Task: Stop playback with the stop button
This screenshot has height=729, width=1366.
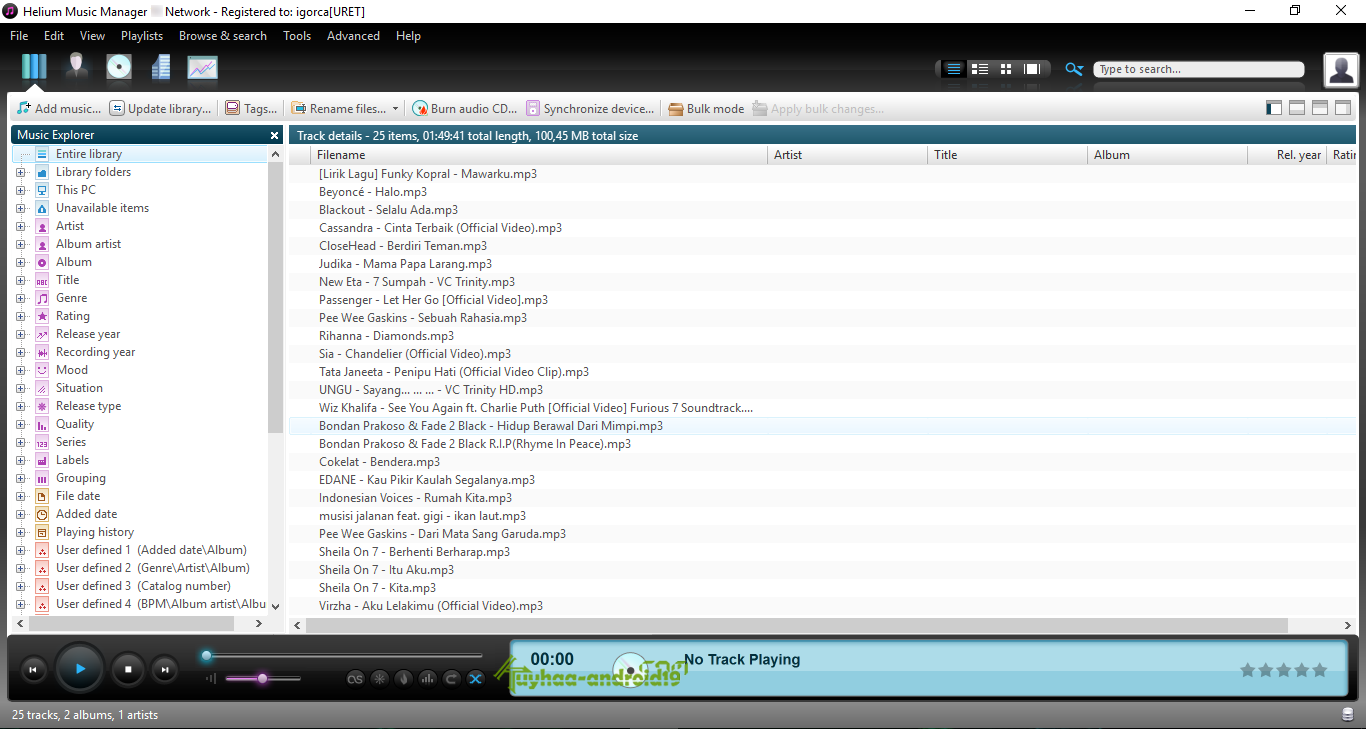Action: tap(128, 669)
